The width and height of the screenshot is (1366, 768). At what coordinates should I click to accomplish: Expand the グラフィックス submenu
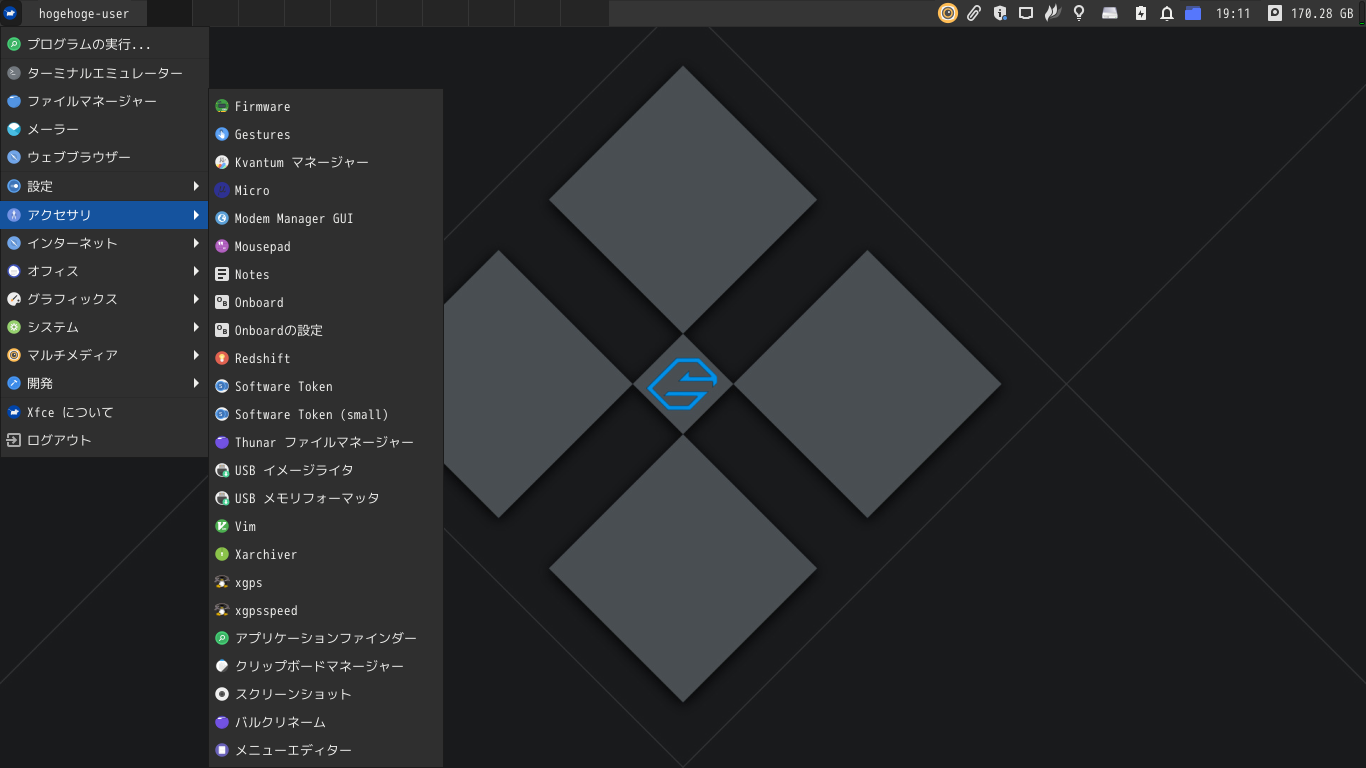(x=105, y=299)
